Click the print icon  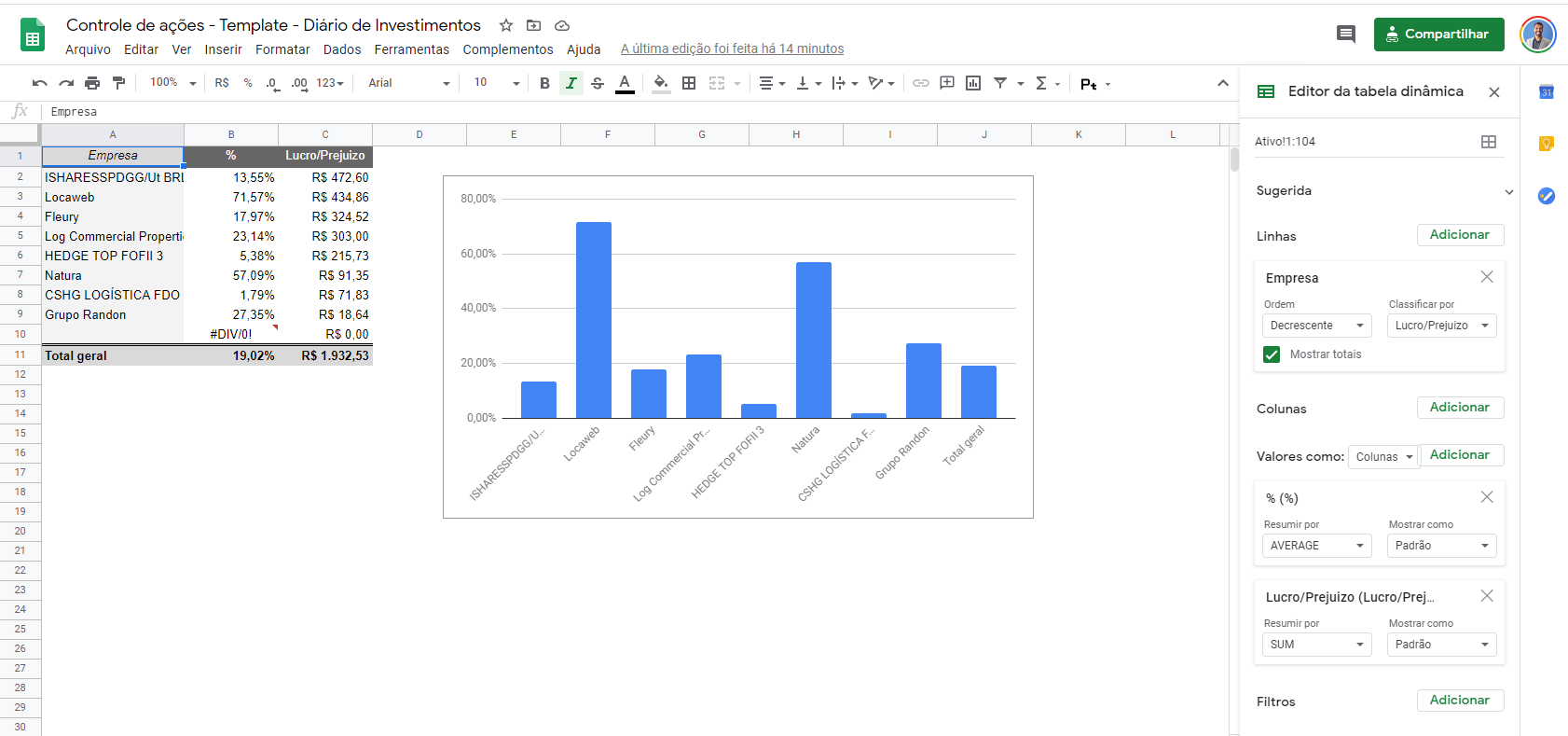pos(92,83)
